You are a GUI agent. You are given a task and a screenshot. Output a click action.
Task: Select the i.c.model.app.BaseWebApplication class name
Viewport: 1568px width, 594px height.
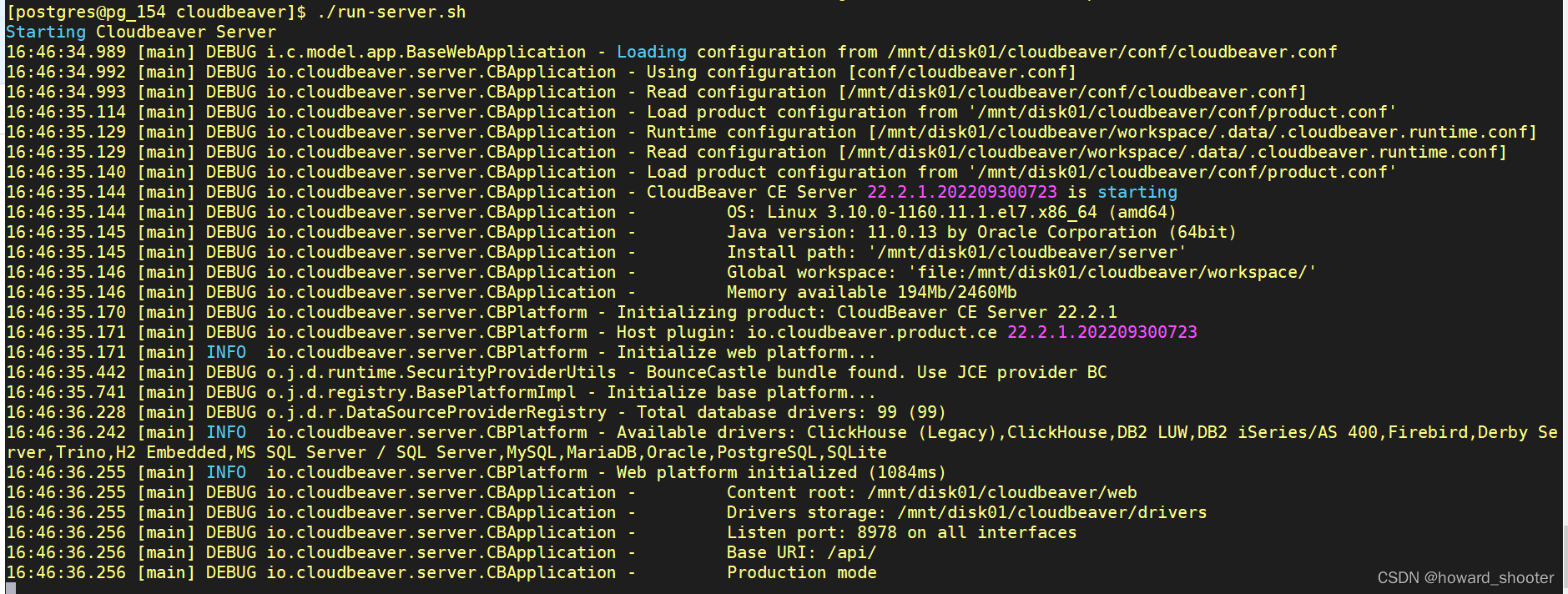coord(426,53)
